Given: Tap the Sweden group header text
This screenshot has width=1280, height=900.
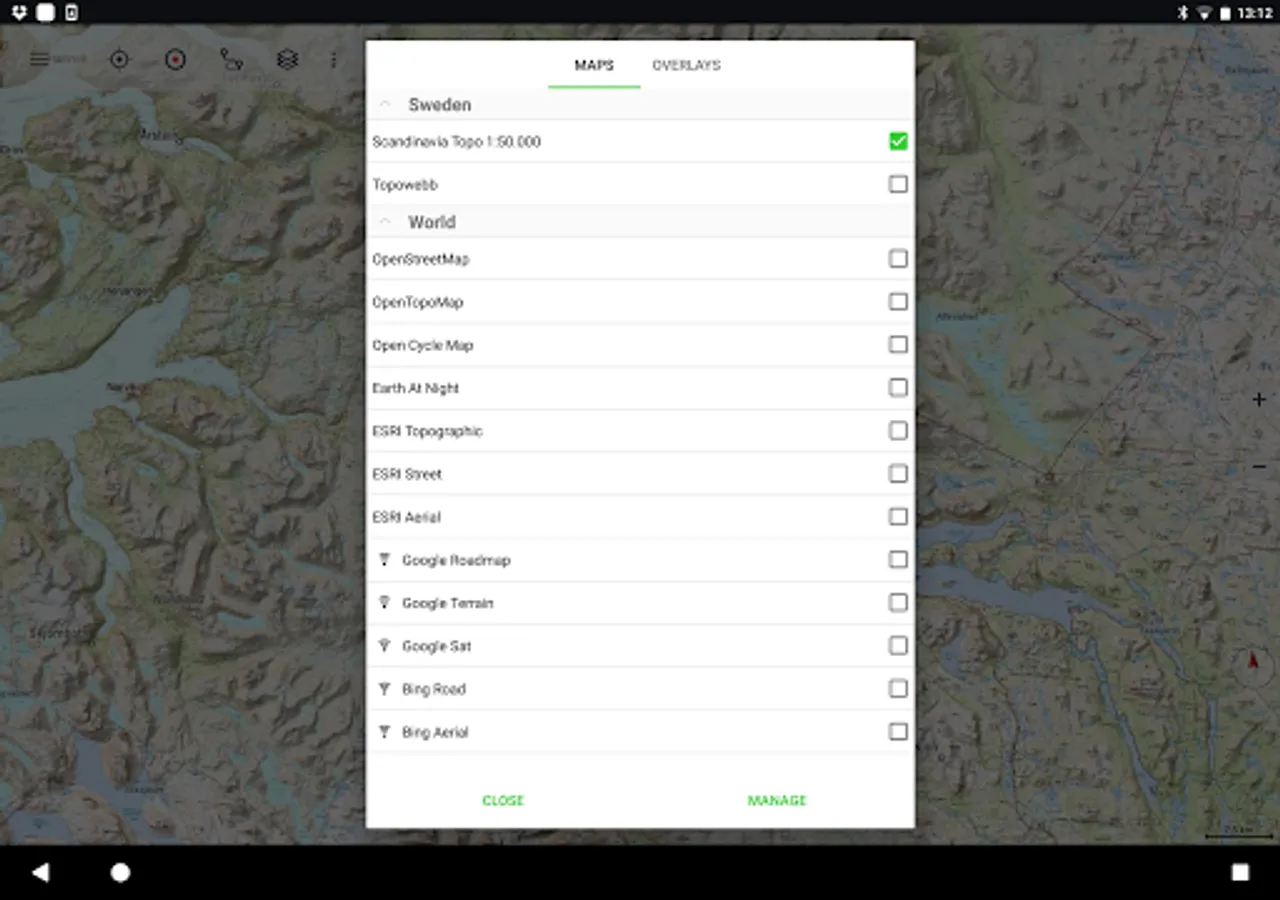Looking at the screenshot, I should pos(440,105).
